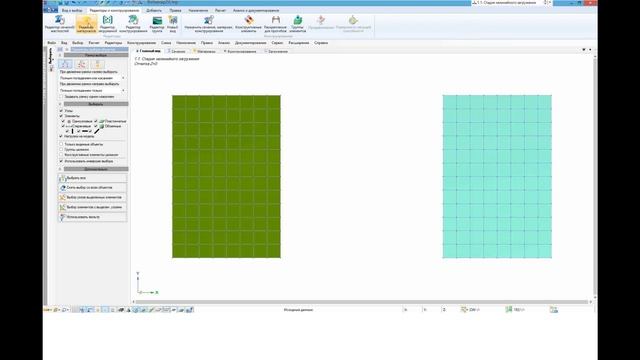
Task: Click Снять выбор со всех объектов
Action: tap(93, 187)
